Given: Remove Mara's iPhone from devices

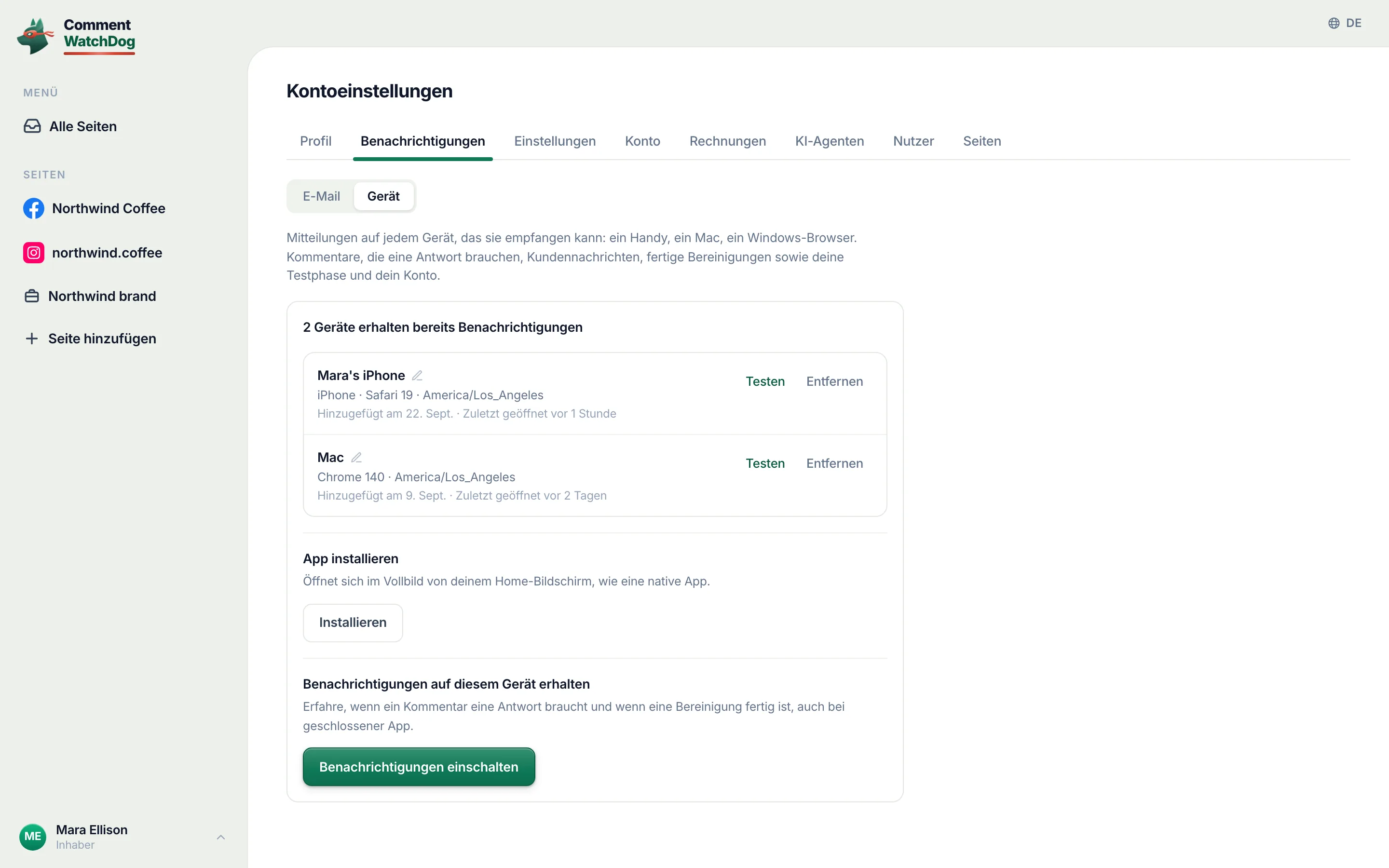Looking at the screenshot, I should (x=834, y=382).
